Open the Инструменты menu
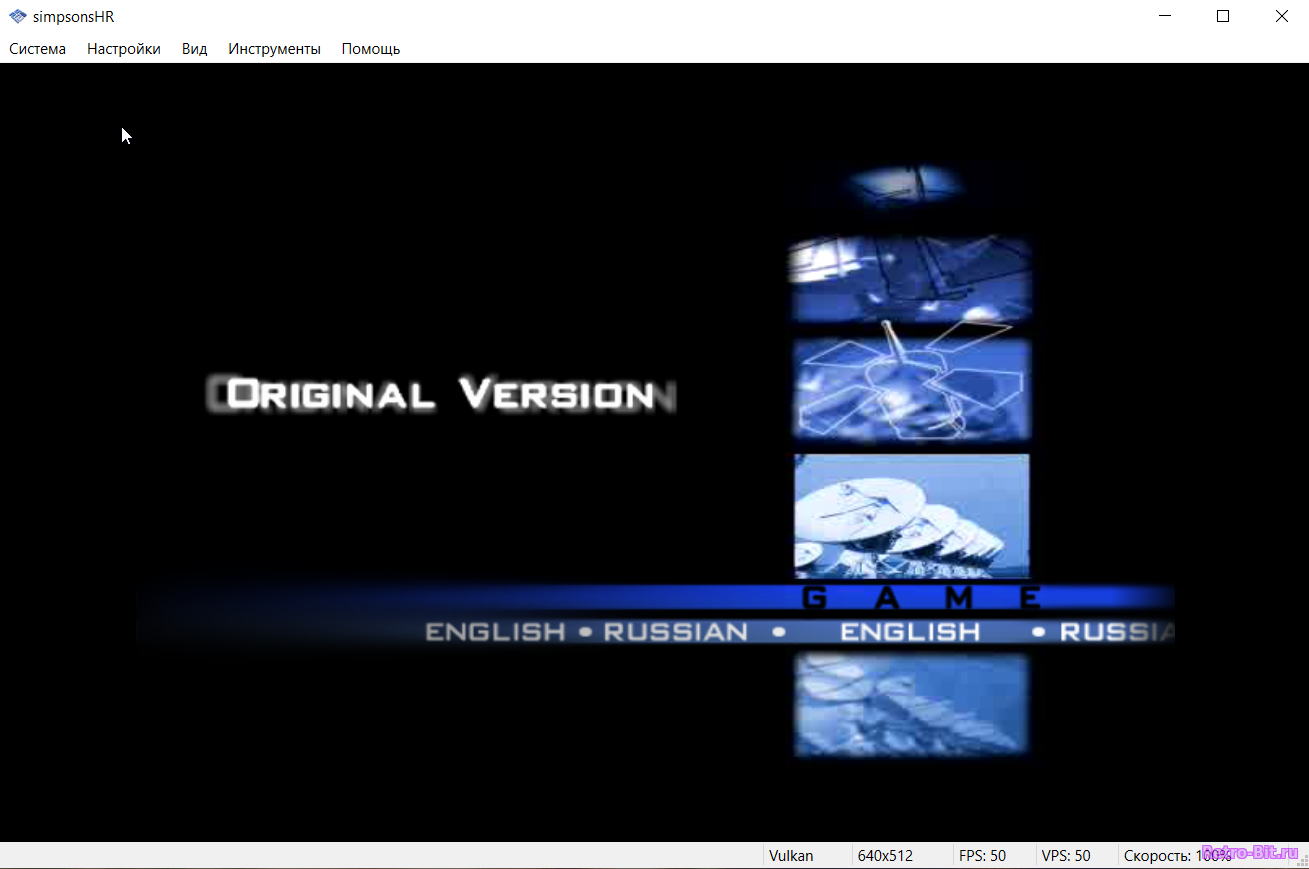 coord(274,49)
